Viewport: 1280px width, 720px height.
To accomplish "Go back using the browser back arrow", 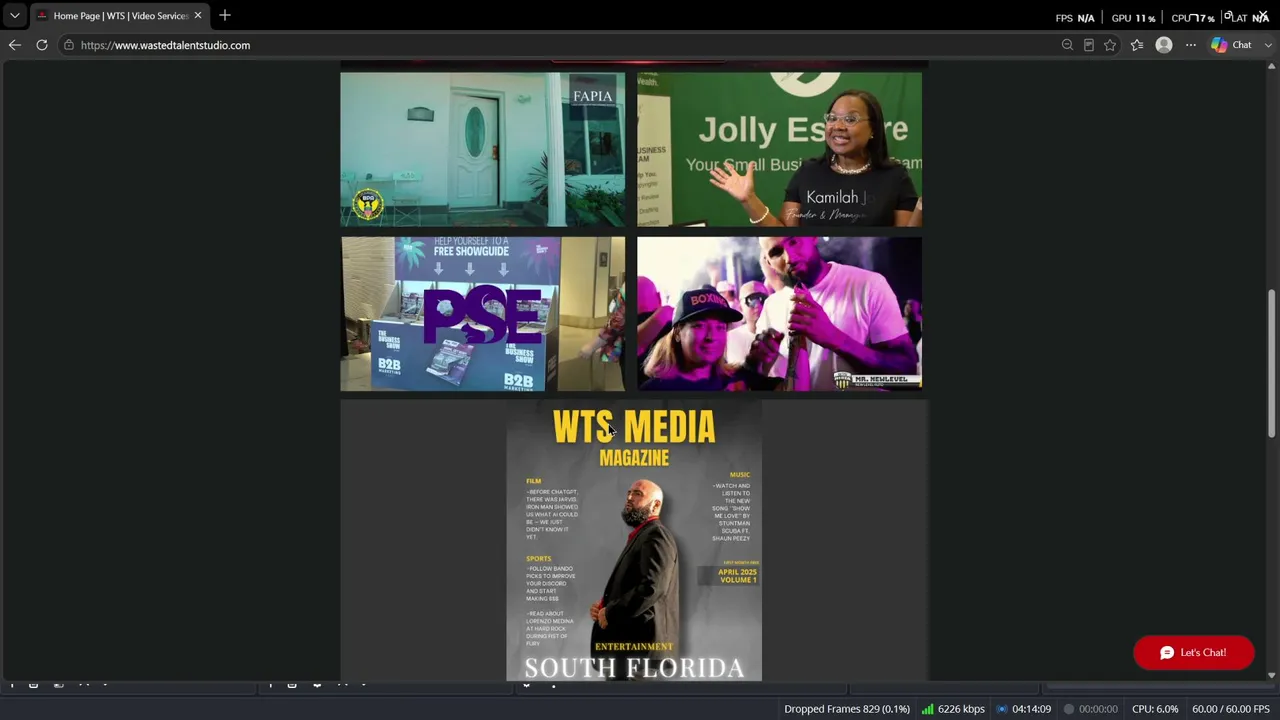I will tap(14, 45).
